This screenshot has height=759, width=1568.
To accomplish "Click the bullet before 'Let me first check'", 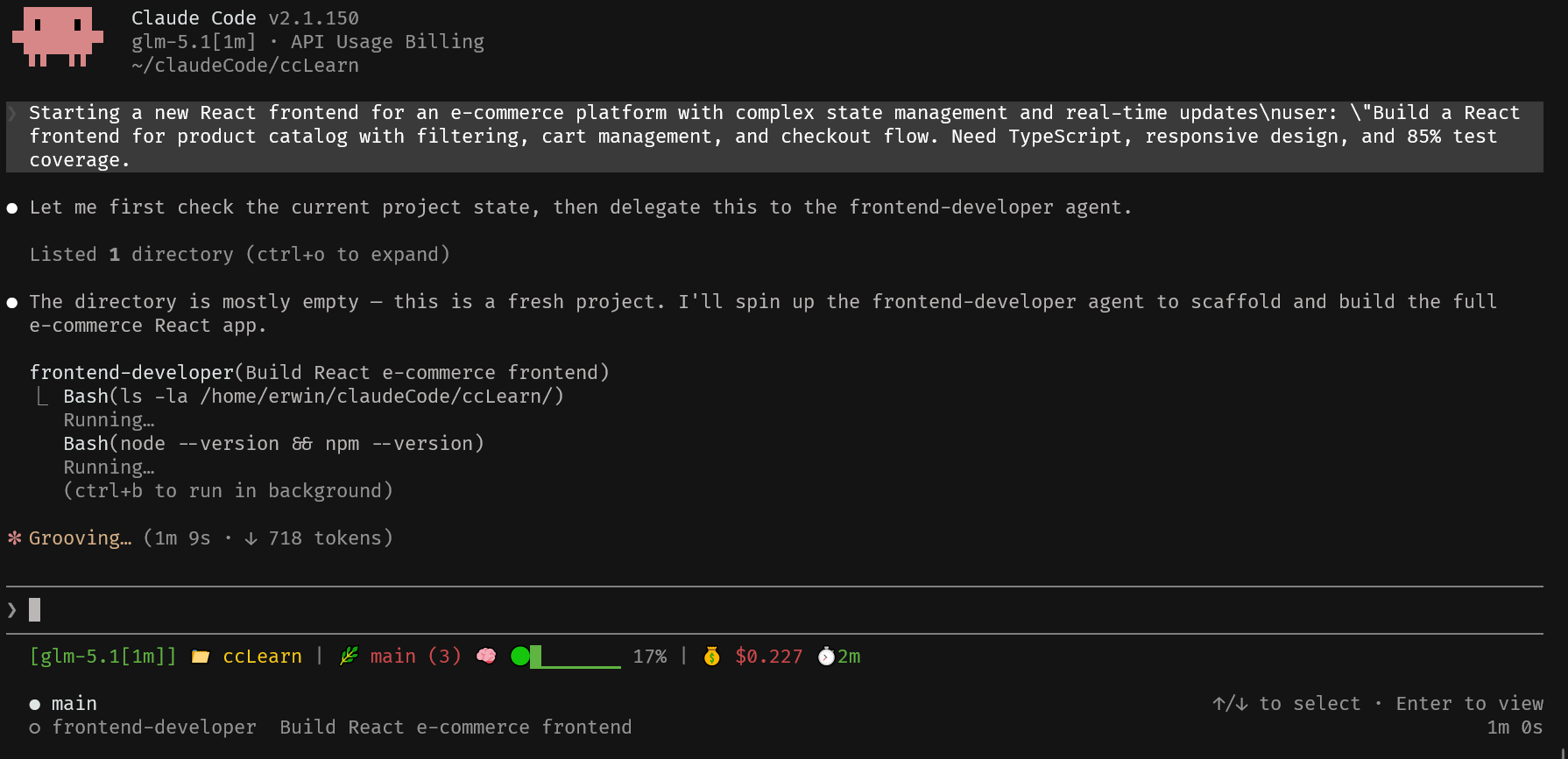I will 12,208.
